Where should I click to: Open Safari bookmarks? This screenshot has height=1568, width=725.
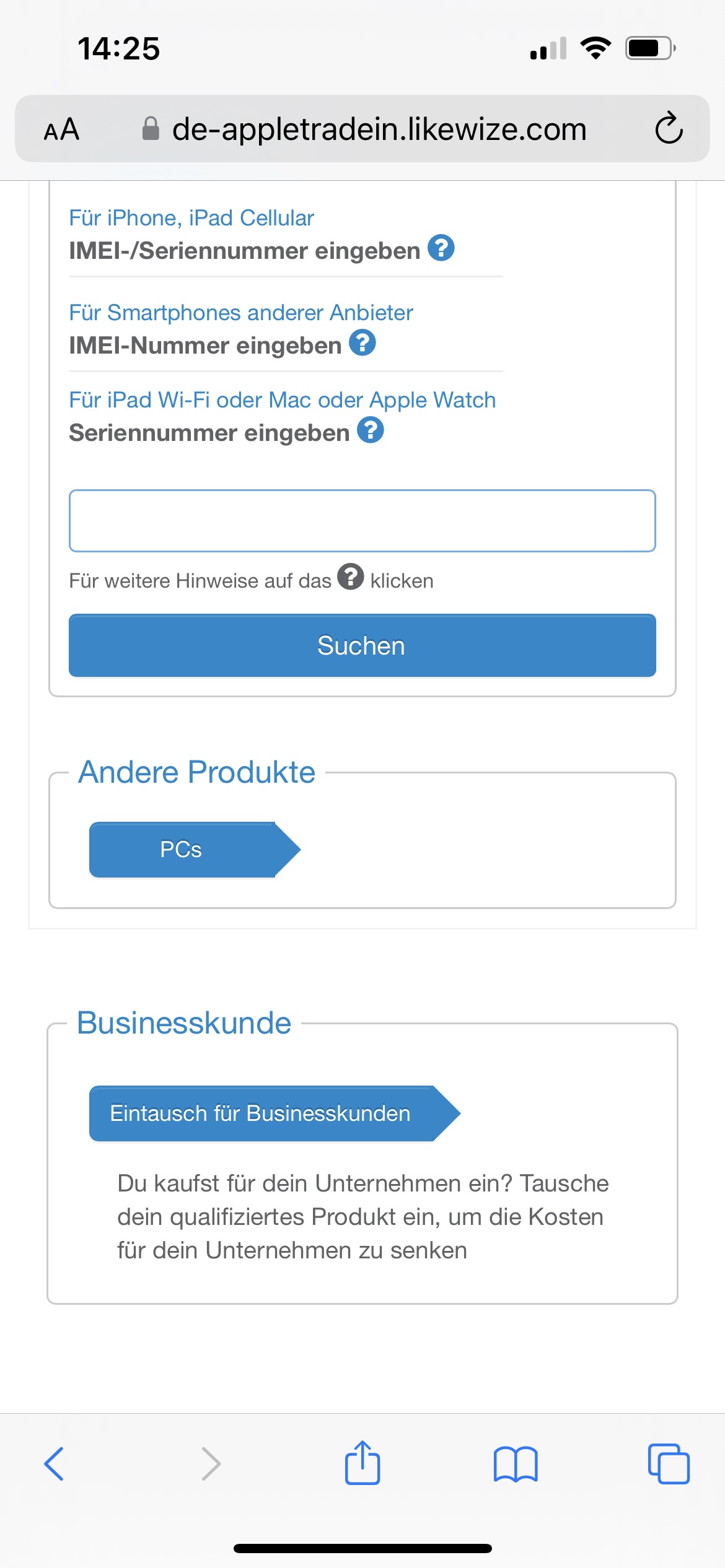516,1464
